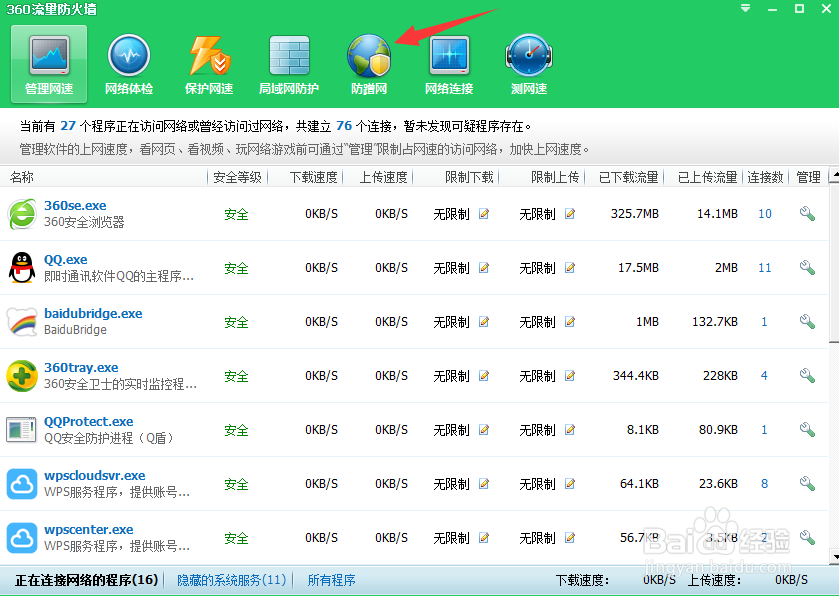839x596 pixels.
Task: Switch to the 所有程序 tab
Action: point(331,579)
